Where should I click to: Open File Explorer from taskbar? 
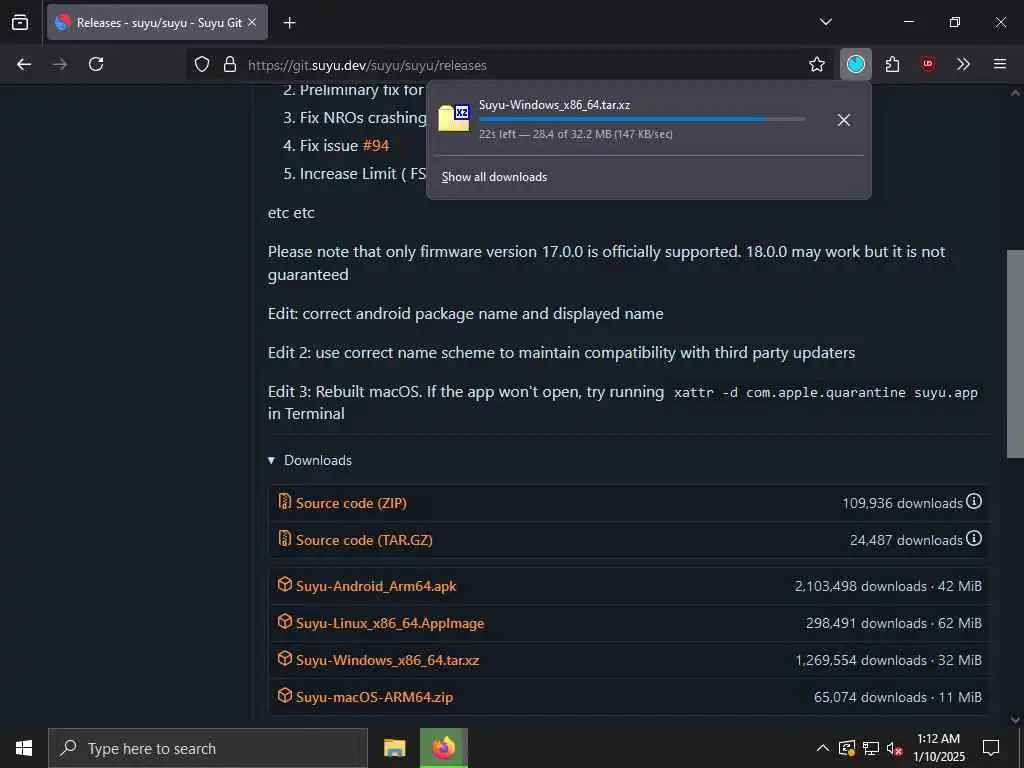tap(394, 748)
